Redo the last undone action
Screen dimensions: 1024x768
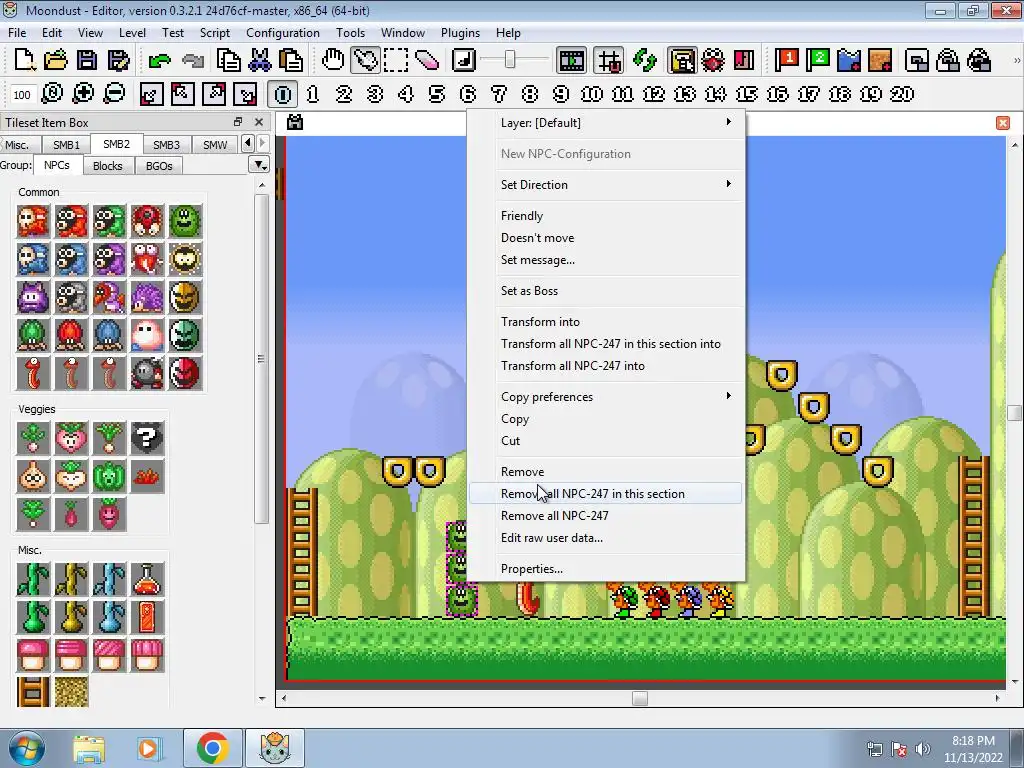[x=193, y=61]
